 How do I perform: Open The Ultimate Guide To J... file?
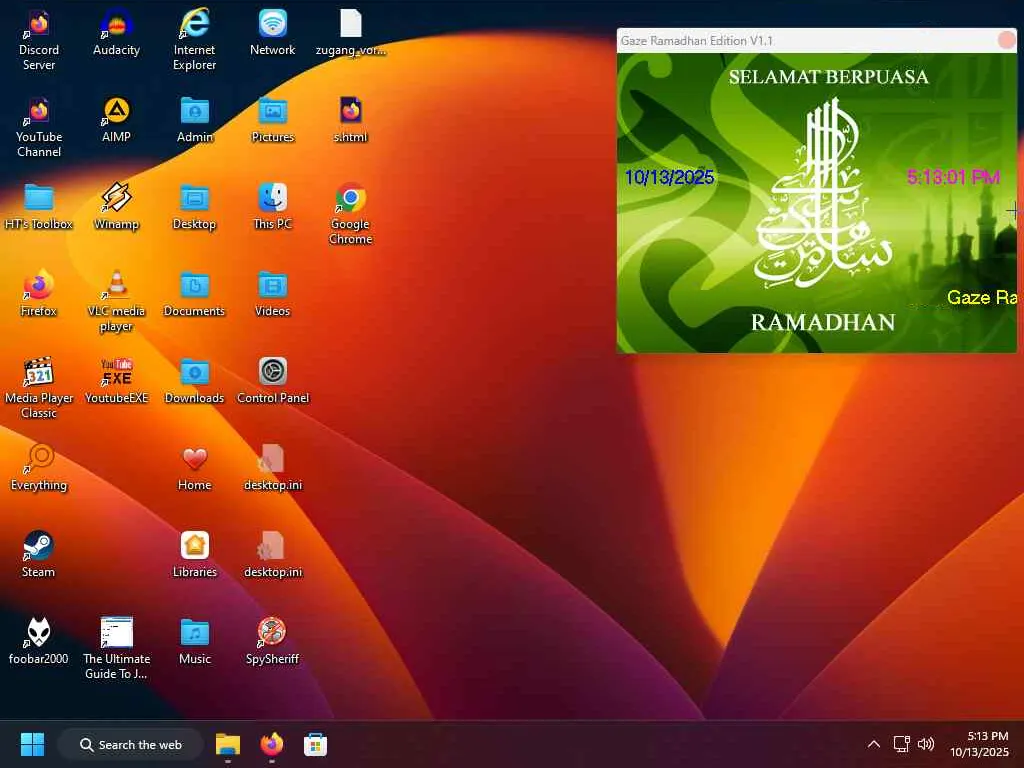point(116,648)
